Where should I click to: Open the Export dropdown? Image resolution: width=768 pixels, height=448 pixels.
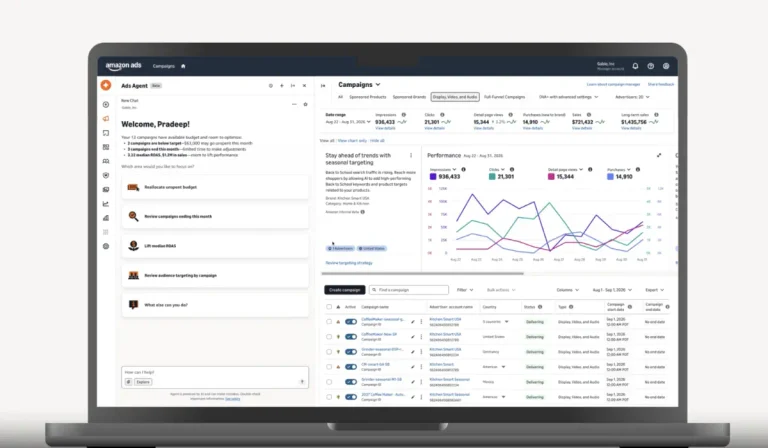tap(654, 290)
